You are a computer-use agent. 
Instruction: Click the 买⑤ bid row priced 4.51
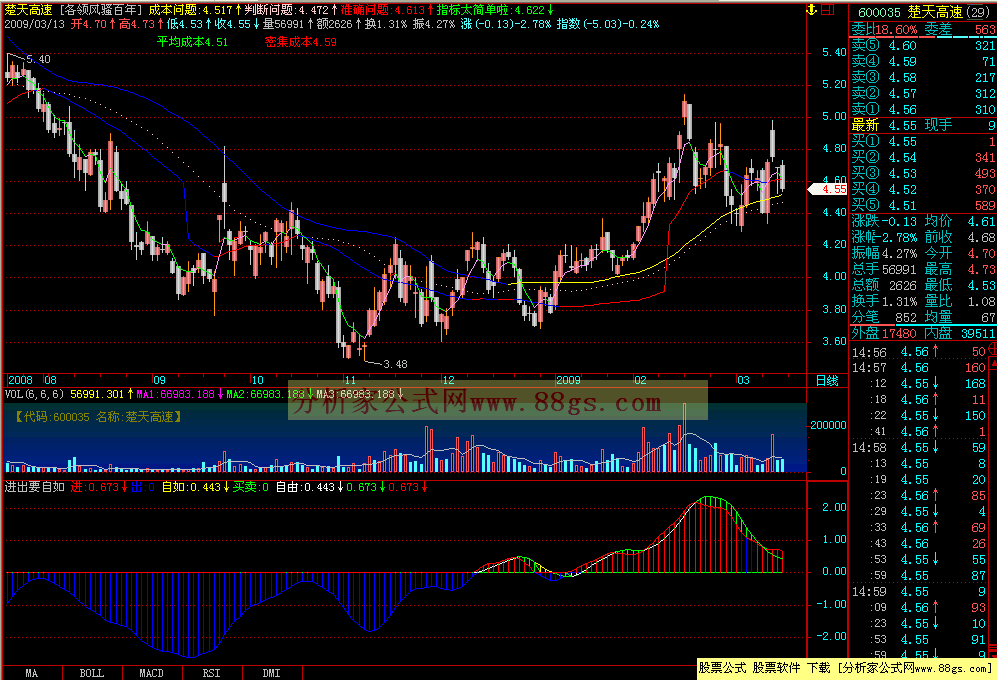[923, 205]
